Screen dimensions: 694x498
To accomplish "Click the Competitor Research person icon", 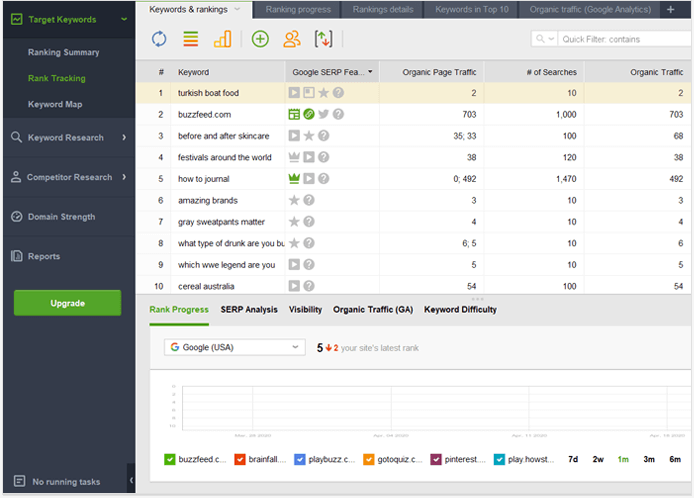I will tap(16, 177).
